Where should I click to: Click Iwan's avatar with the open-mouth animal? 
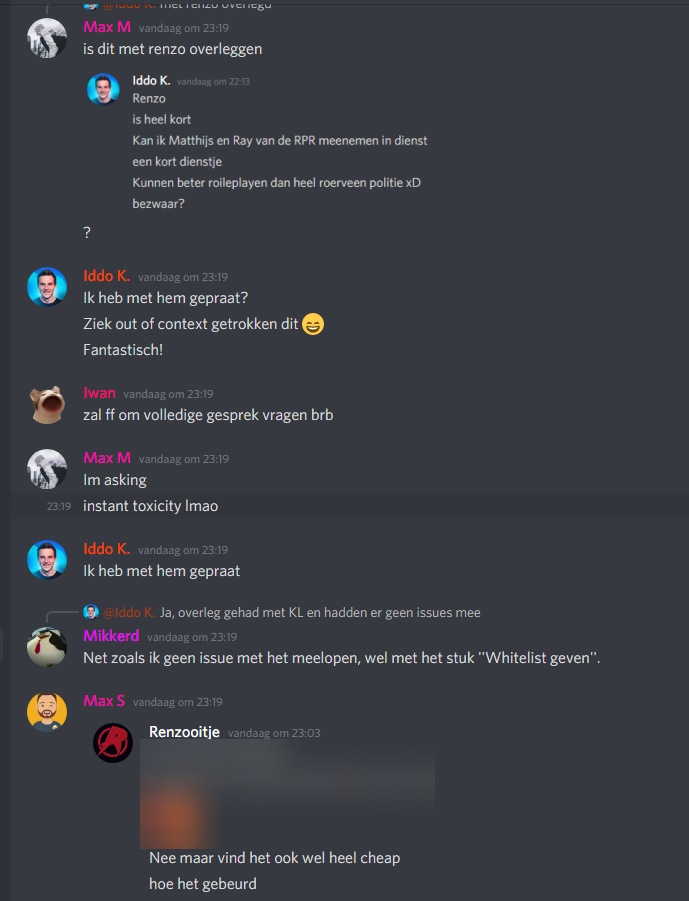(x=47, y=405)
